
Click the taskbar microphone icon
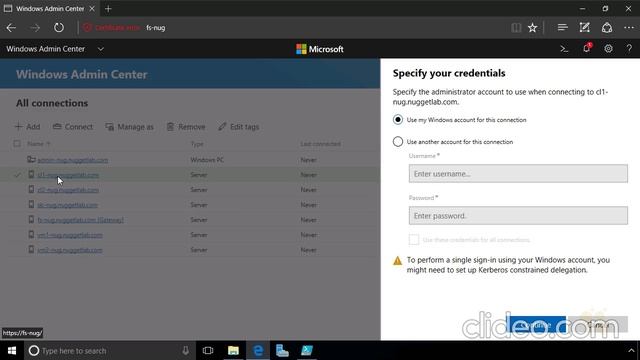click(x=185, y=351)
